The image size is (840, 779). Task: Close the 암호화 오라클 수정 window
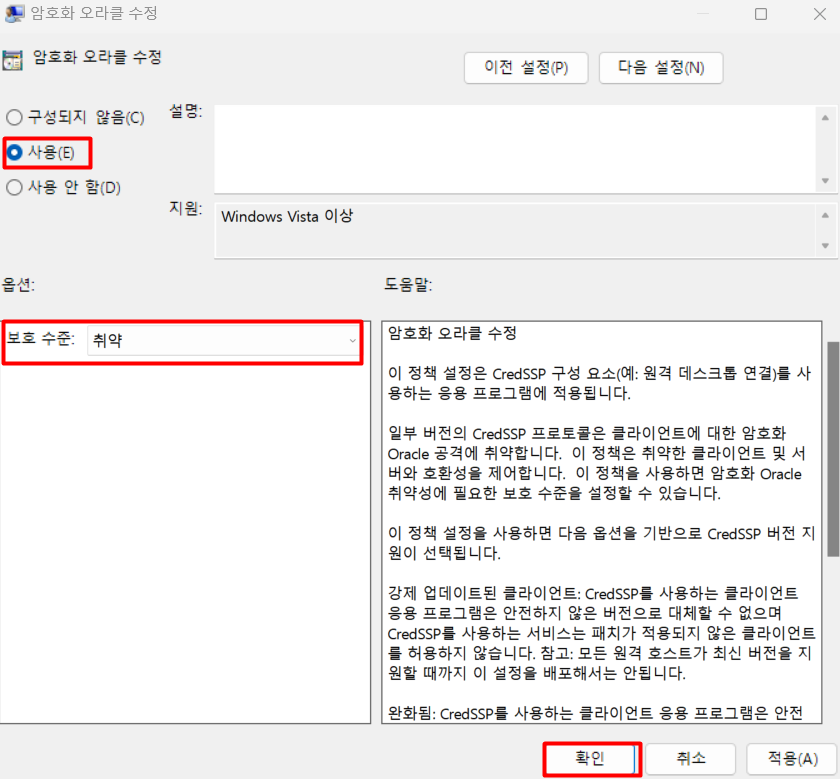(x=820, y=14)
